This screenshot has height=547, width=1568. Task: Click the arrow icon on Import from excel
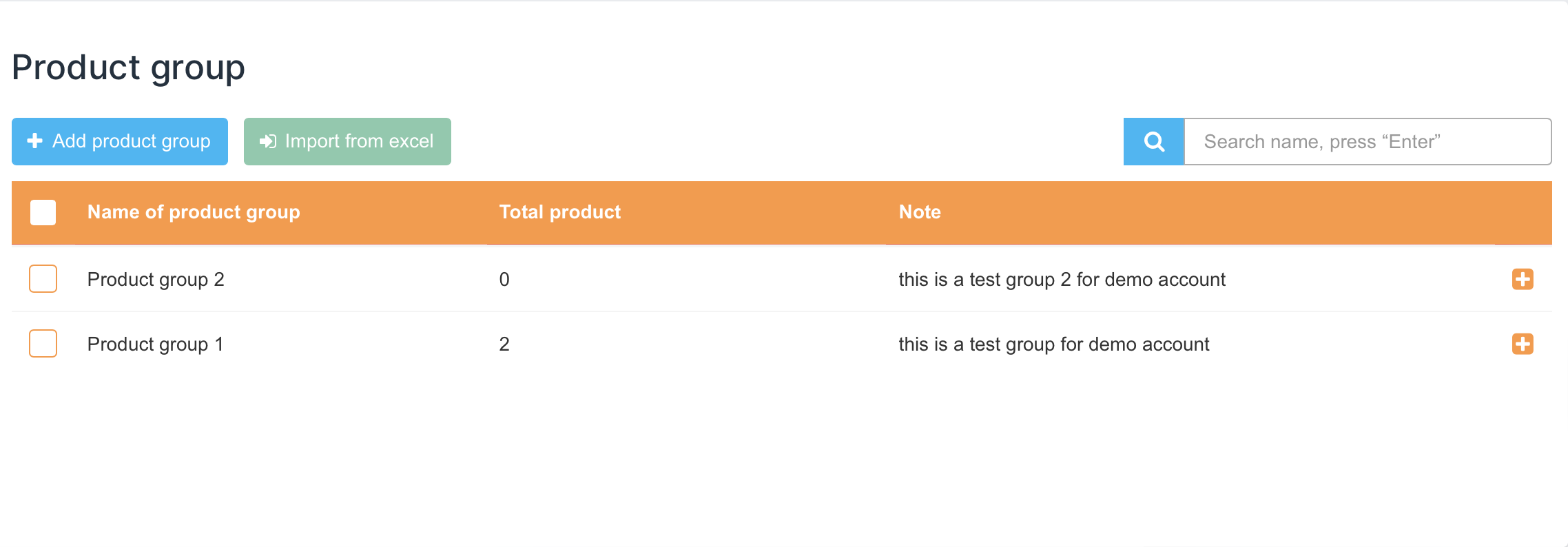coord(267,141)
